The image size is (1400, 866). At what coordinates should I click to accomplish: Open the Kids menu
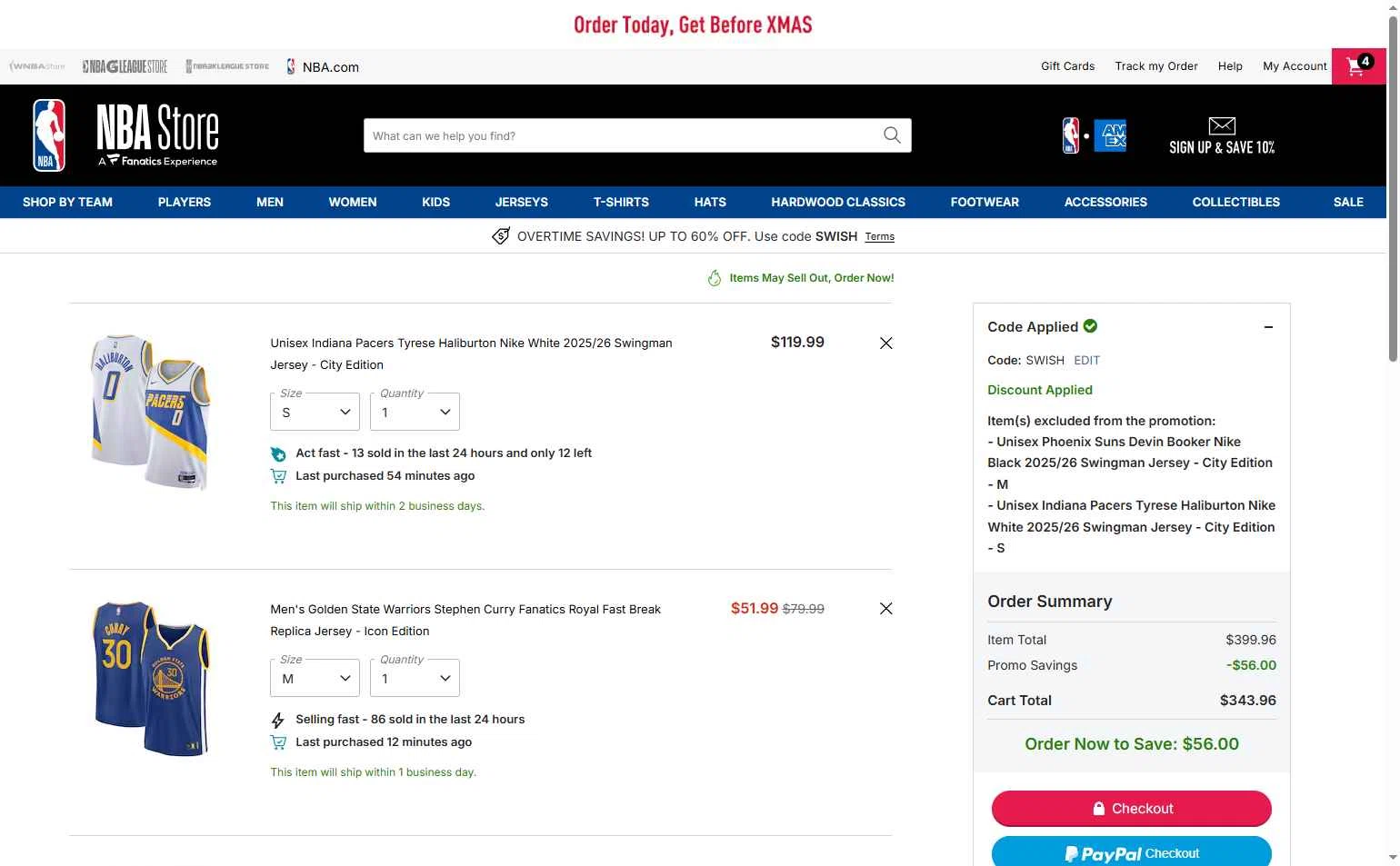(x=435, y=202)
